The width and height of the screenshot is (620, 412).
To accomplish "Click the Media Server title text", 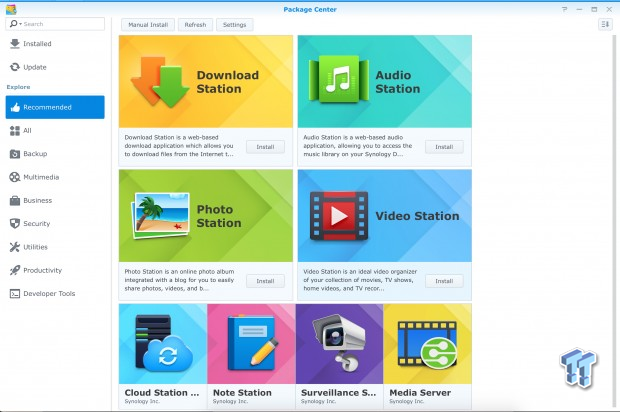I will 420,393.
